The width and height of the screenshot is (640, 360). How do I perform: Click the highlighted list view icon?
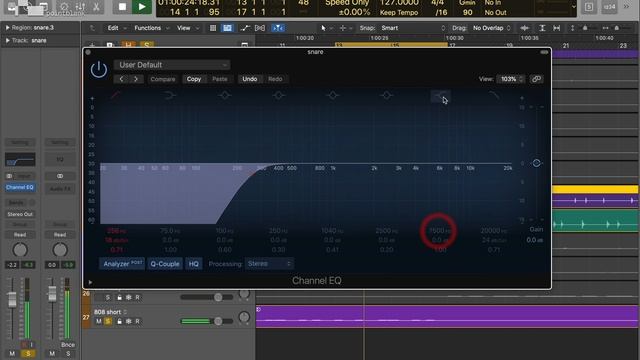point(227,28)
